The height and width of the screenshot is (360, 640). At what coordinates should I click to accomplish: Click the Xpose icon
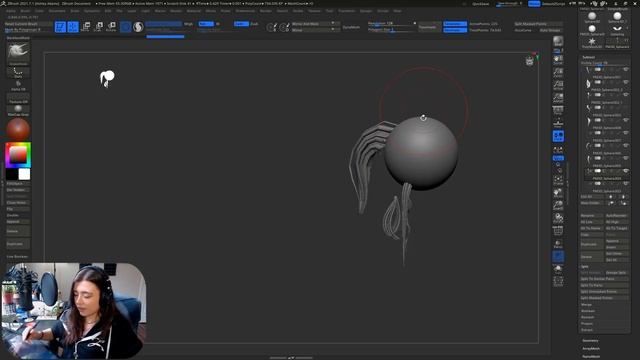coord(558,281)
